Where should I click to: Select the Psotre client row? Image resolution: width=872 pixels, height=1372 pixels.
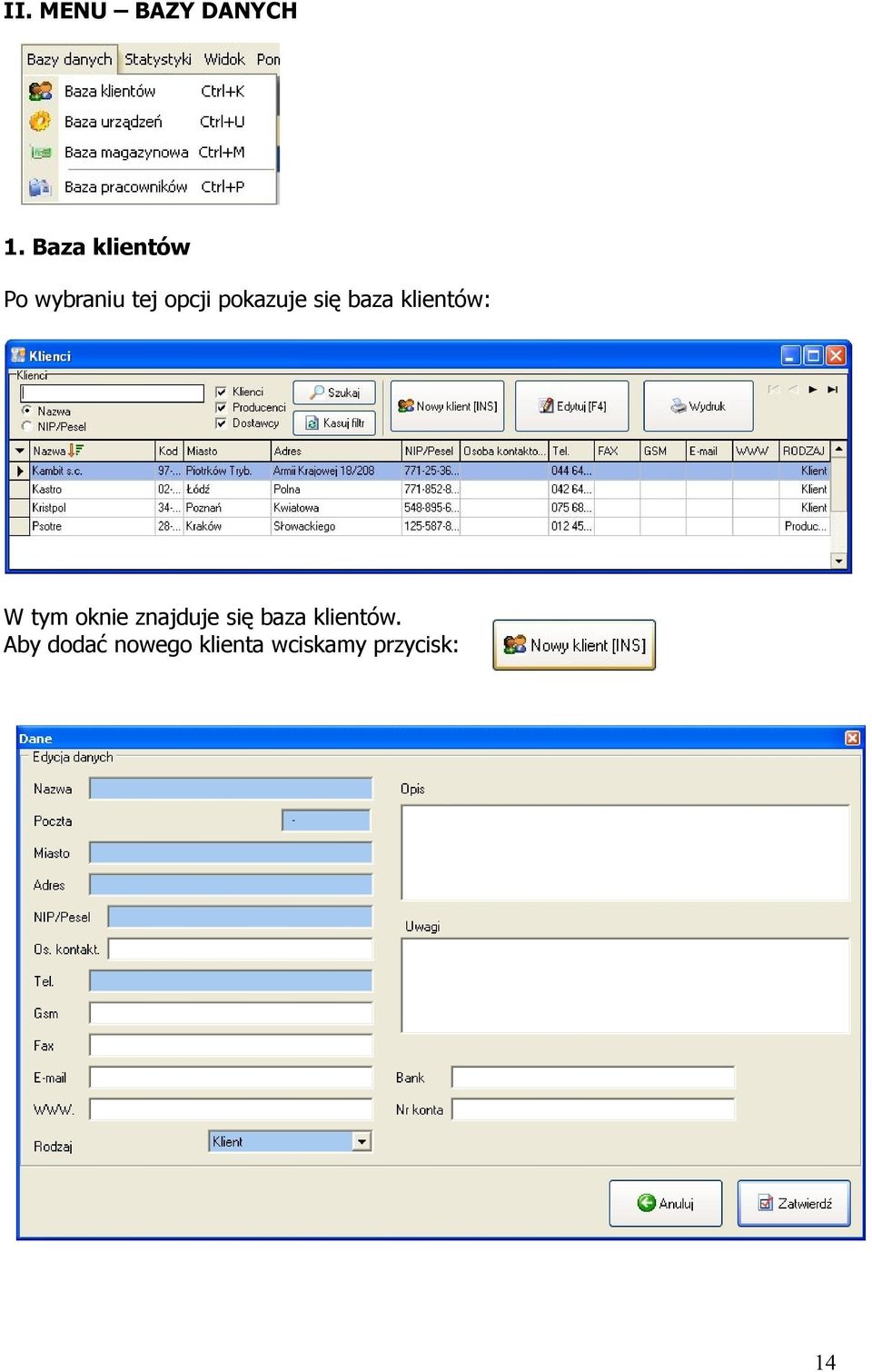click(420, 526)
